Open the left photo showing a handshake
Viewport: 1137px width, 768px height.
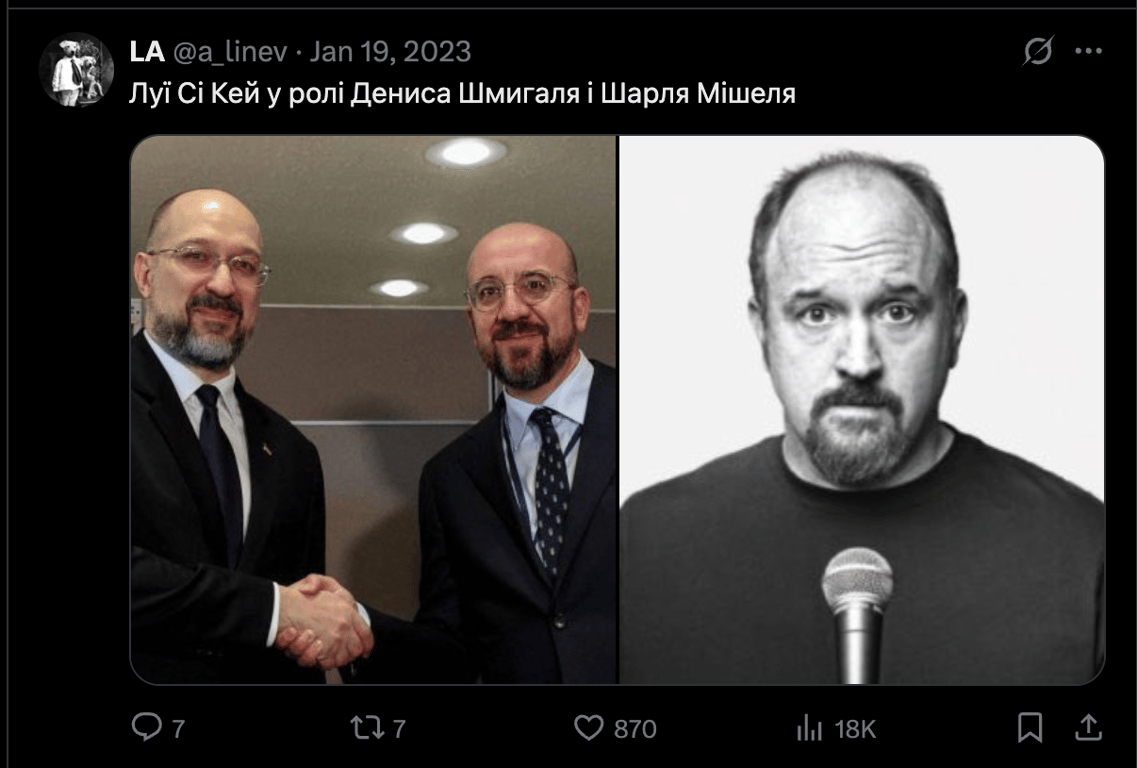[373, 410]
